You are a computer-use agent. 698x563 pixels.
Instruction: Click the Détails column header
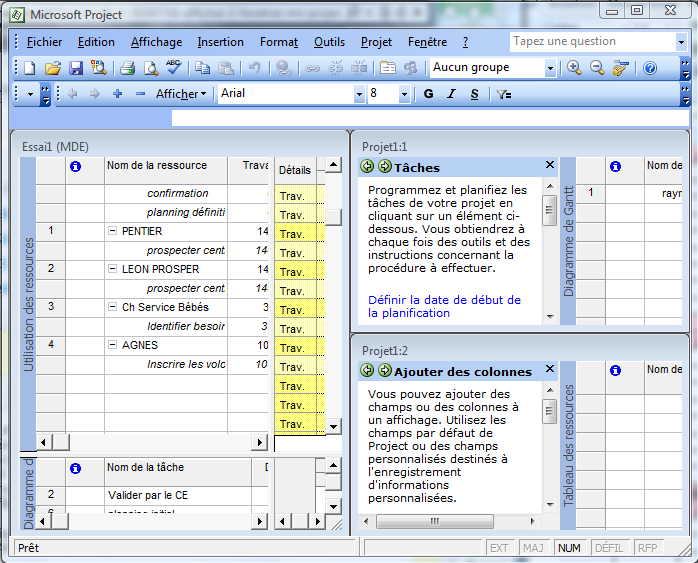click(x=295, y=170)
